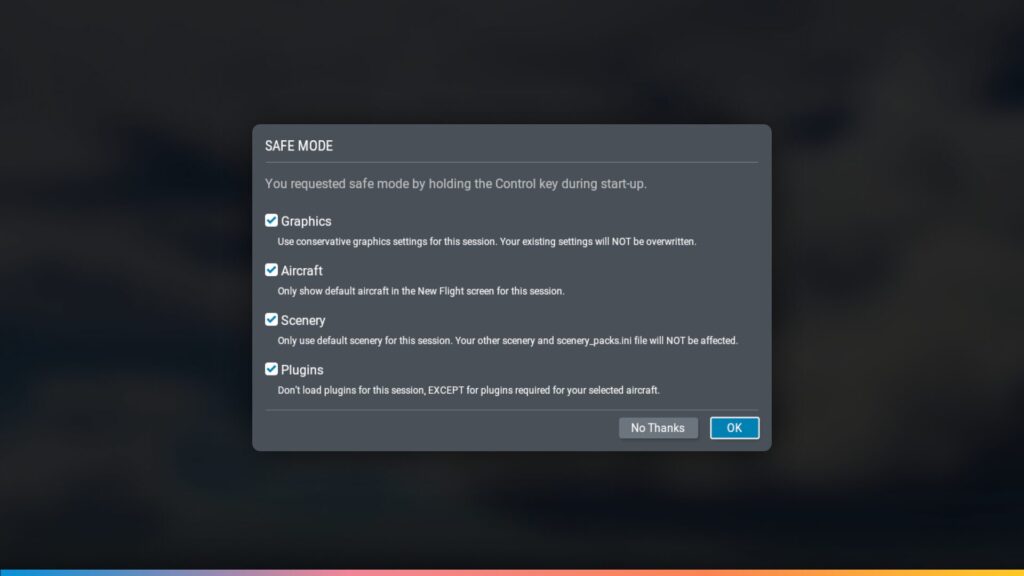Decline safe mode via No Thanks

pos(658,428)
